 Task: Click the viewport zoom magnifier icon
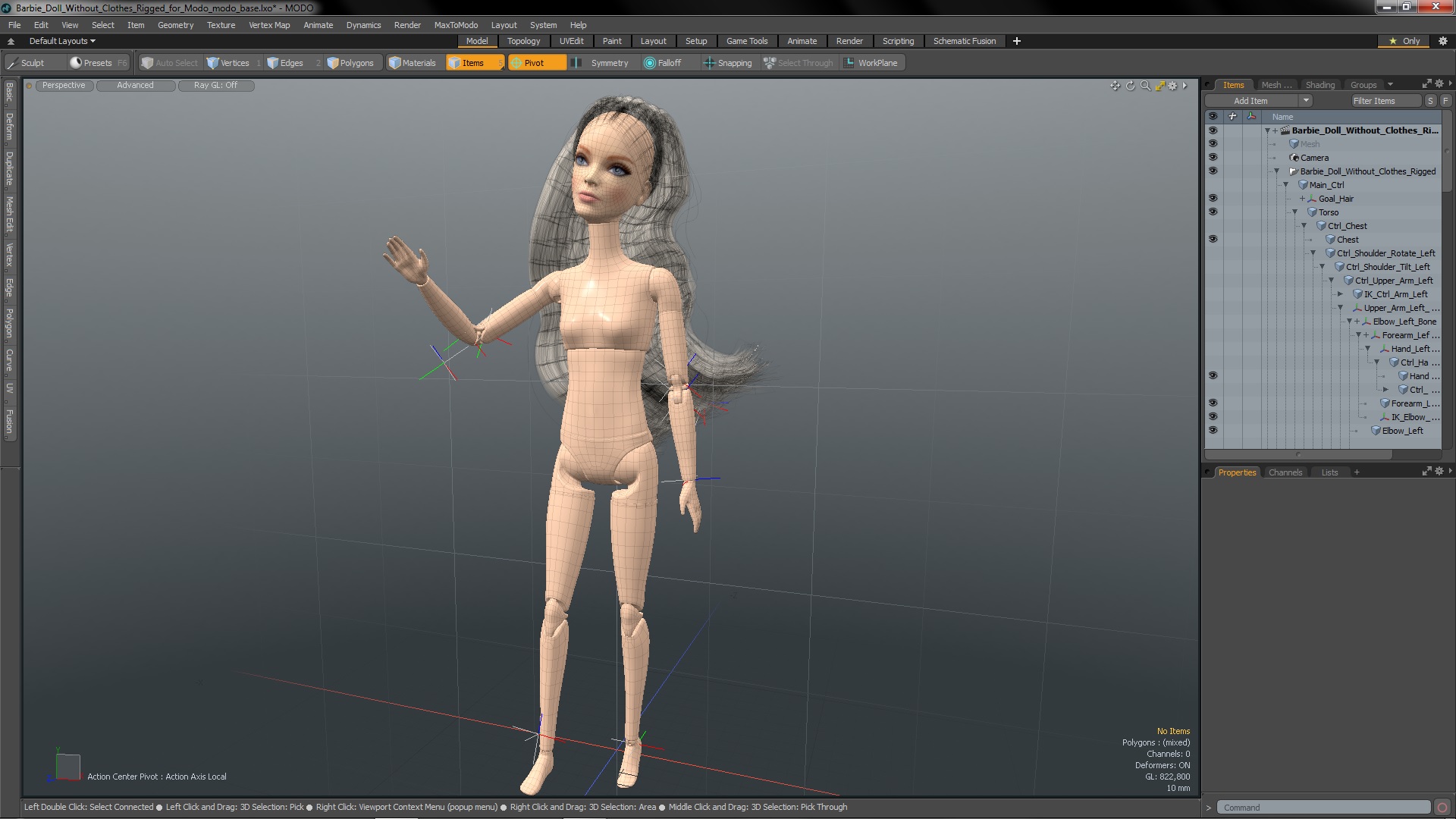1145,86
